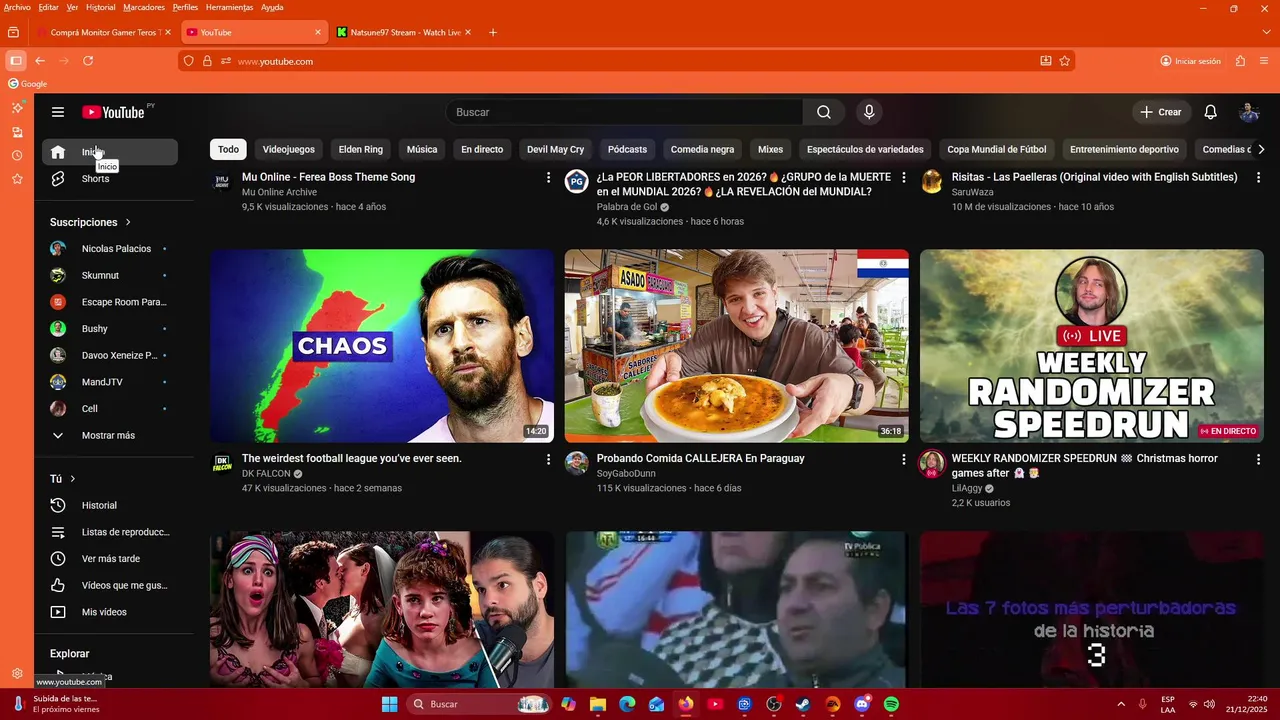Show hidden system tray icons

tap(1120, 704)
